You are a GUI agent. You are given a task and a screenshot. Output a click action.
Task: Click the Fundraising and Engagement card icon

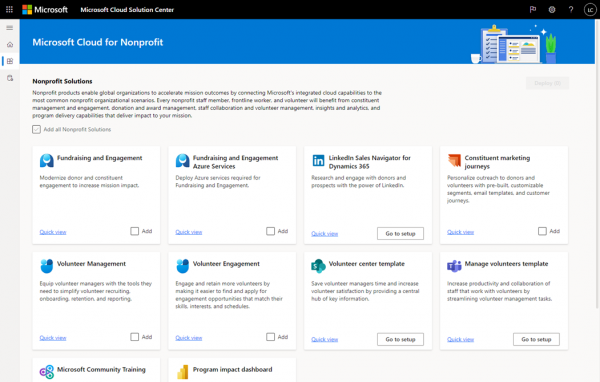47,160
